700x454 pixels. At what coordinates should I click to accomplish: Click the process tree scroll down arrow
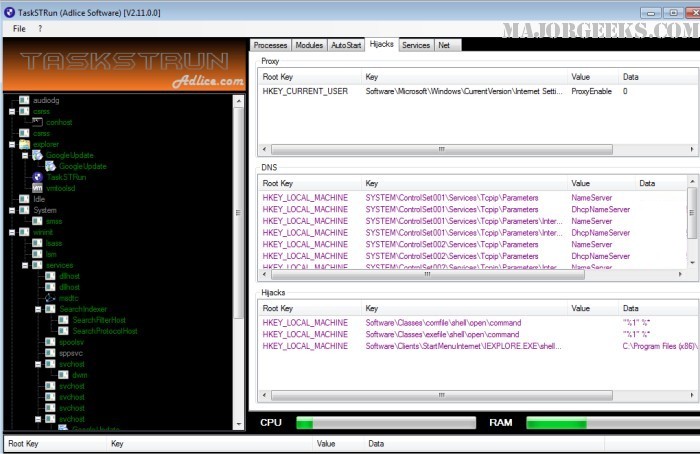239,424
